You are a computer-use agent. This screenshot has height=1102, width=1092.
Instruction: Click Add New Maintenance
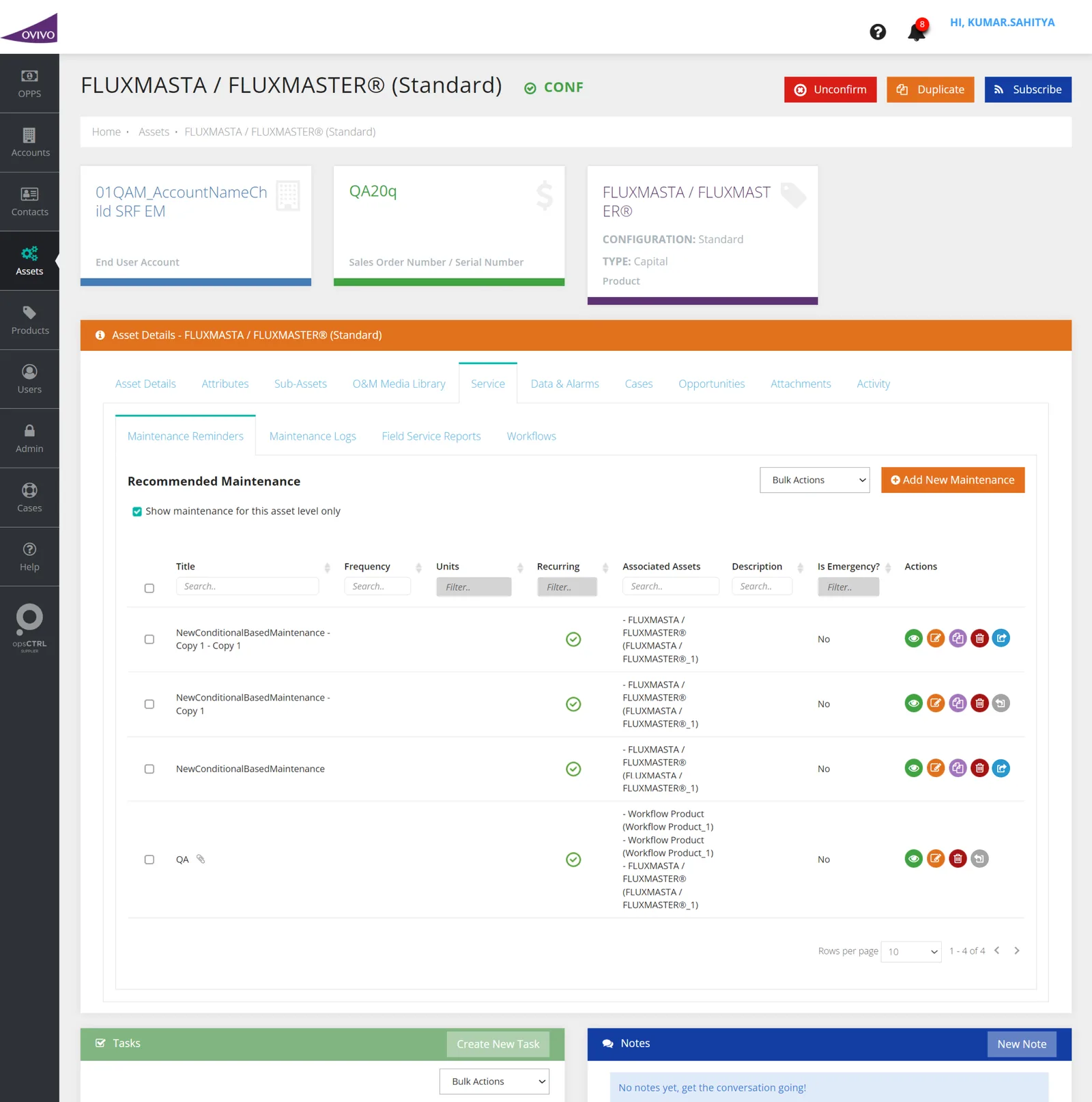point(953,480)
